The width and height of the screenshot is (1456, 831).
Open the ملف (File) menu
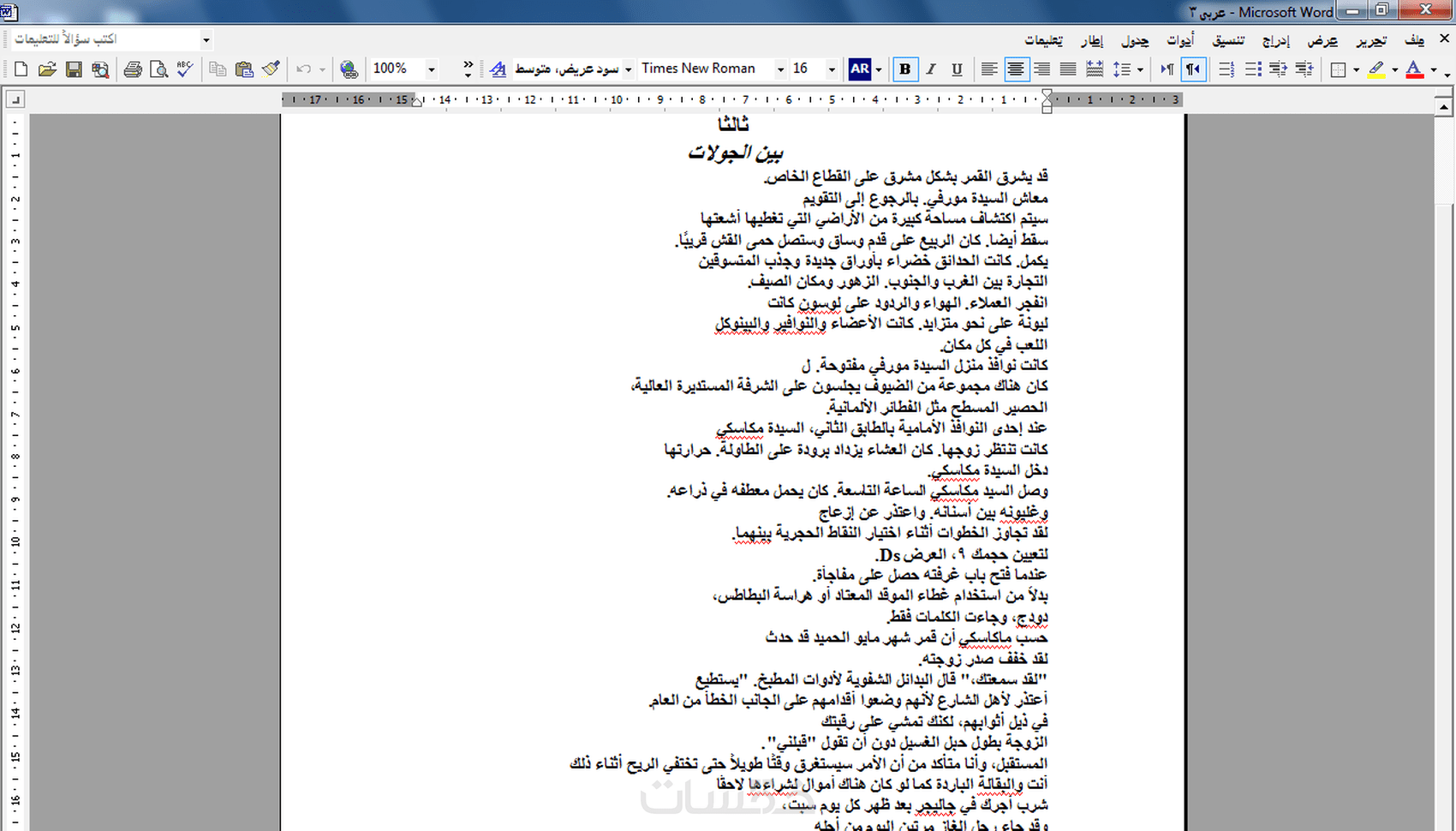click(x=1414, y=40)
